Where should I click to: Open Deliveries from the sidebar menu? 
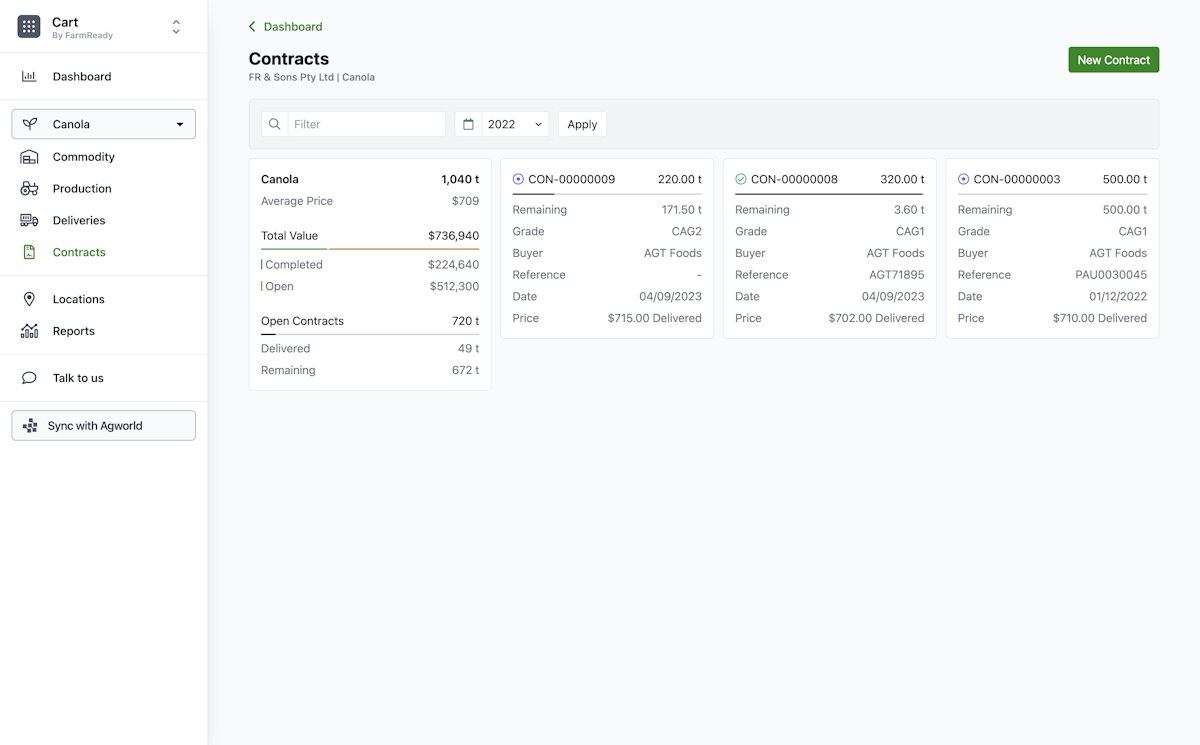79,220
